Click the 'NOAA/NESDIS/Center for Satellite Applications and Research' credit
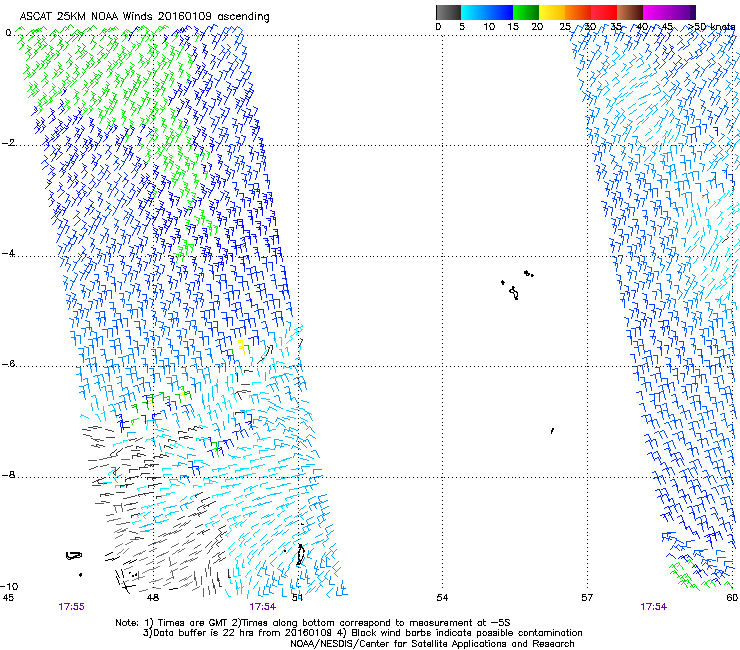The image size is (740, 650). pos(432,644)
